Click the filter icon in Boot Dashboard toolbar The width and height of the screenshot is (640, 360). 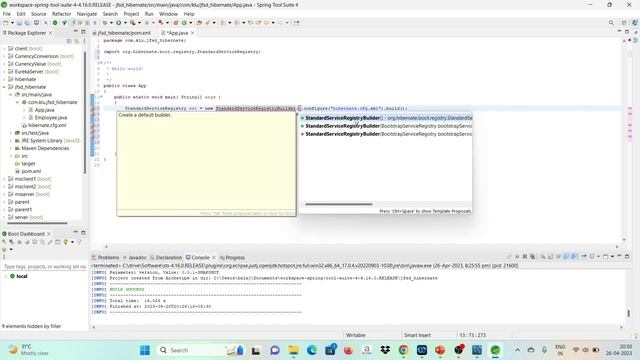(80, 242)
